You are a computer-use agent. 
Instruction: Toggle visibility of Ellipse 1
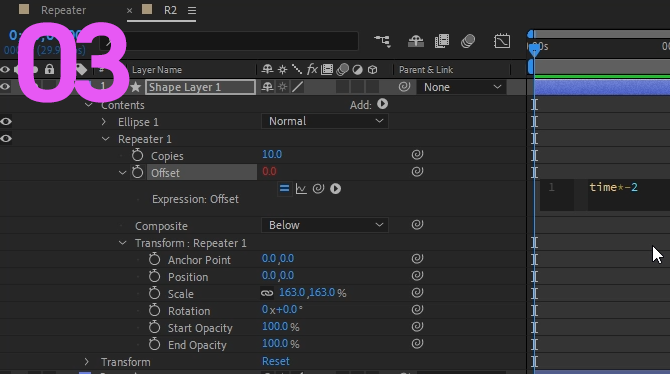(x=6, y=122)
